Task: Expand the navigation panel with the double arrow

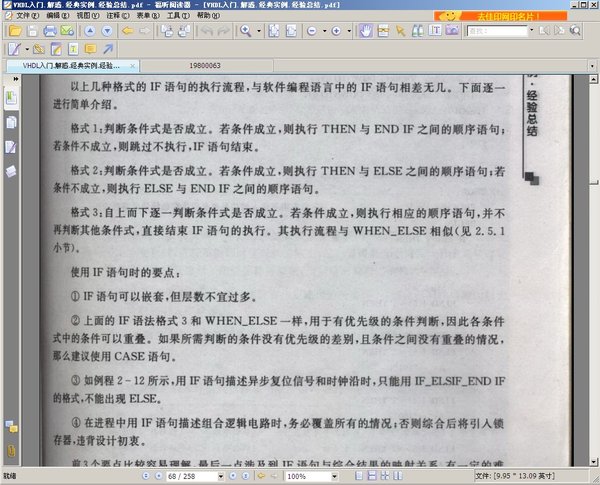Action: tap(16, 79)
